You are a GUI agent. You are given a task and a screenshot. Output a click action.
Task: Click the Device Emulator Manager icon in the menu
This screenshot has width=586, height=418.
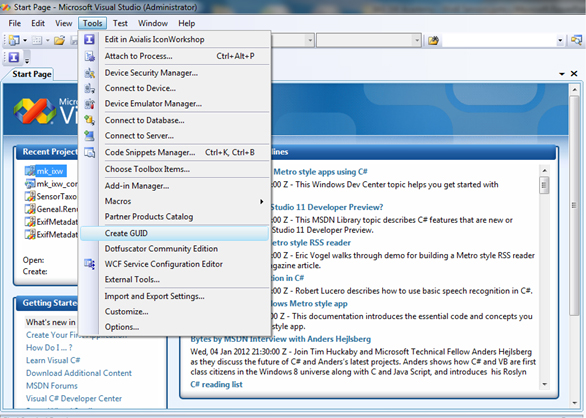(90, 104)
